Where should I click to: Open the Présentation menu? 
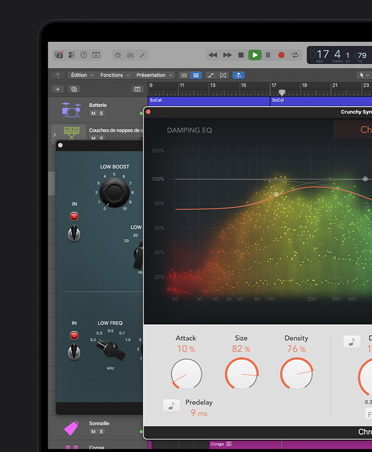[x=154, y=75]
